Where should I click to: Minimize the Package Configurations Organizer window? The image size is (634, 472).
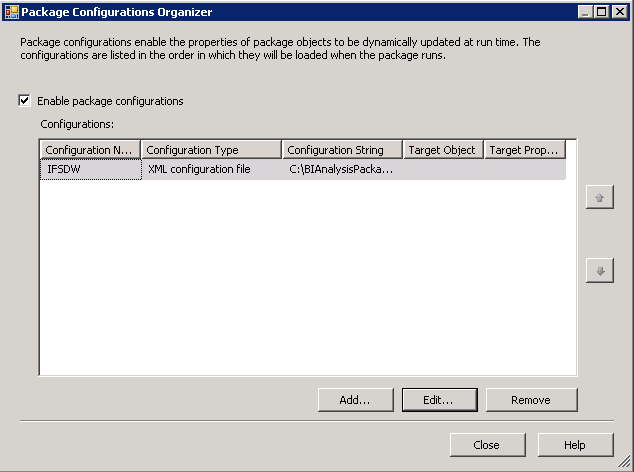(x=587, y=12)
